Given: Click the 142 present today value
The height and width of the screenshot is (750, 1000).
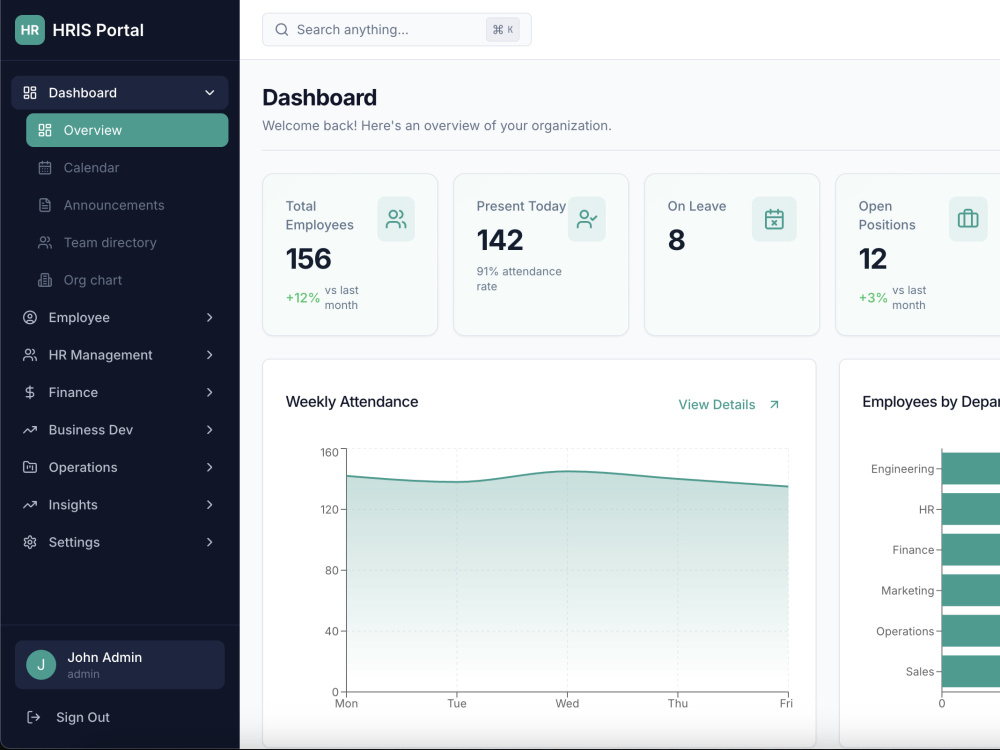Looking at the screenshot, I should 500,240.
